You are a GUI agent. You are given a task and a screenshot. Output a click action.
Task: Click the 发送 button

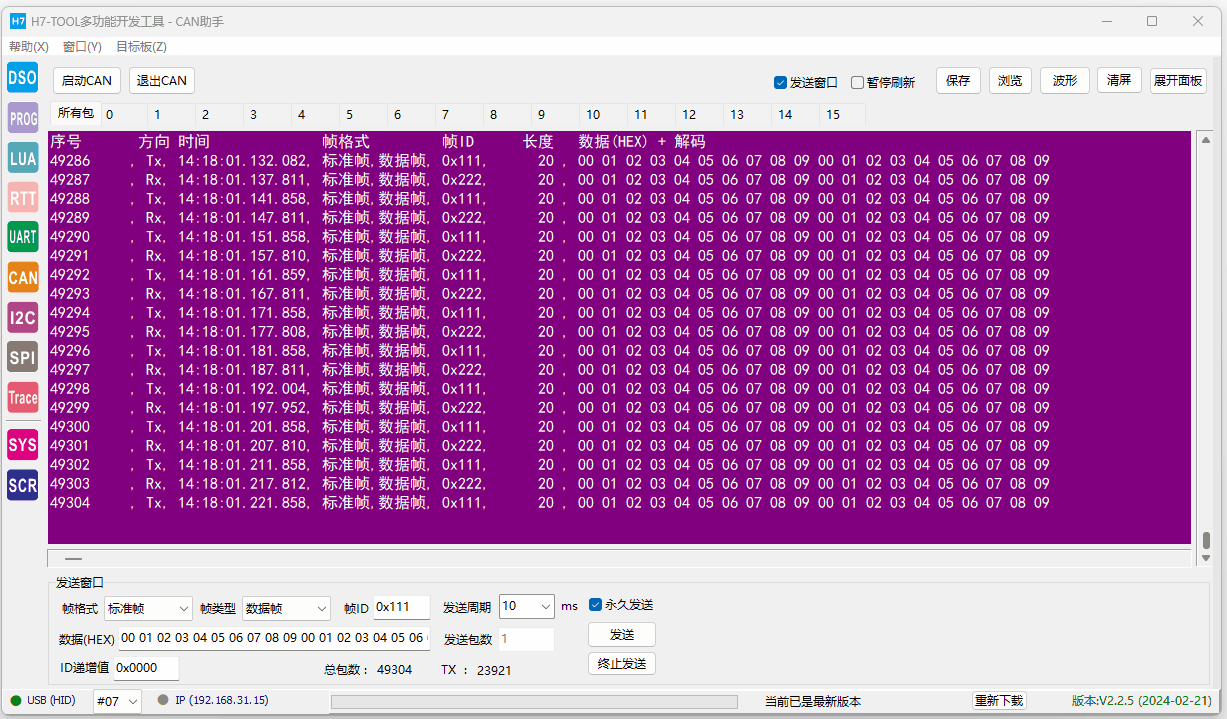[622, 635]
